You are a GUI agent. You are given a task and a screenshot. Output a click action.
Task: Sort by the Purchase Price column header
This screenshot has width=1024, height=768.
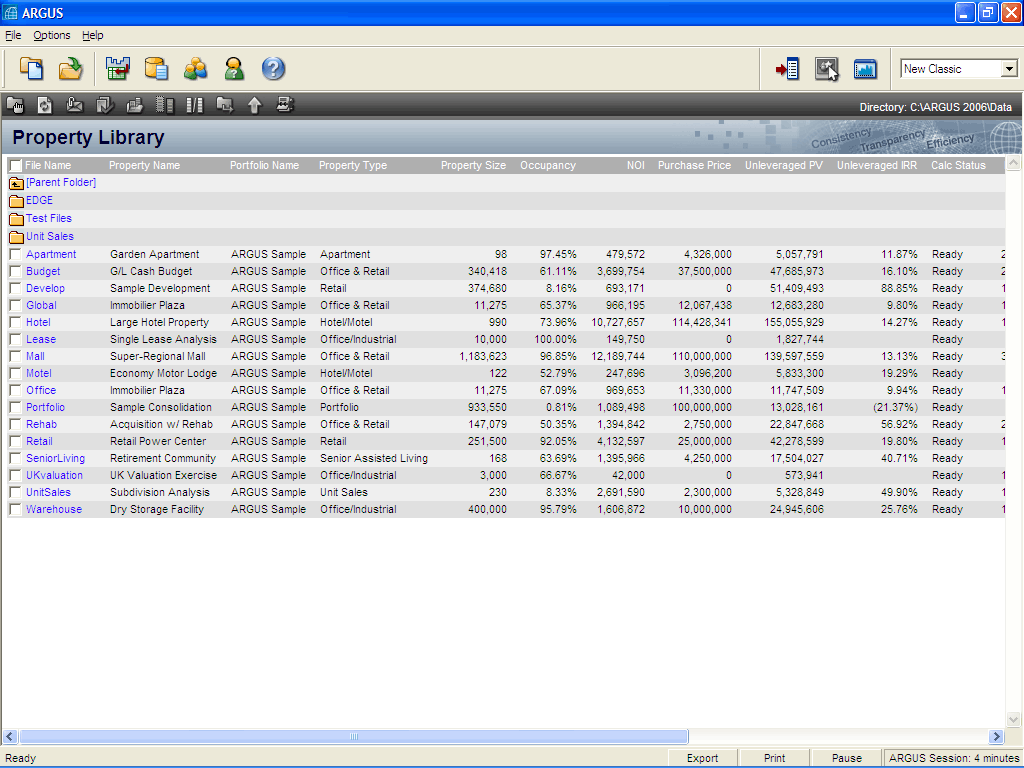[x=694, y=165]
